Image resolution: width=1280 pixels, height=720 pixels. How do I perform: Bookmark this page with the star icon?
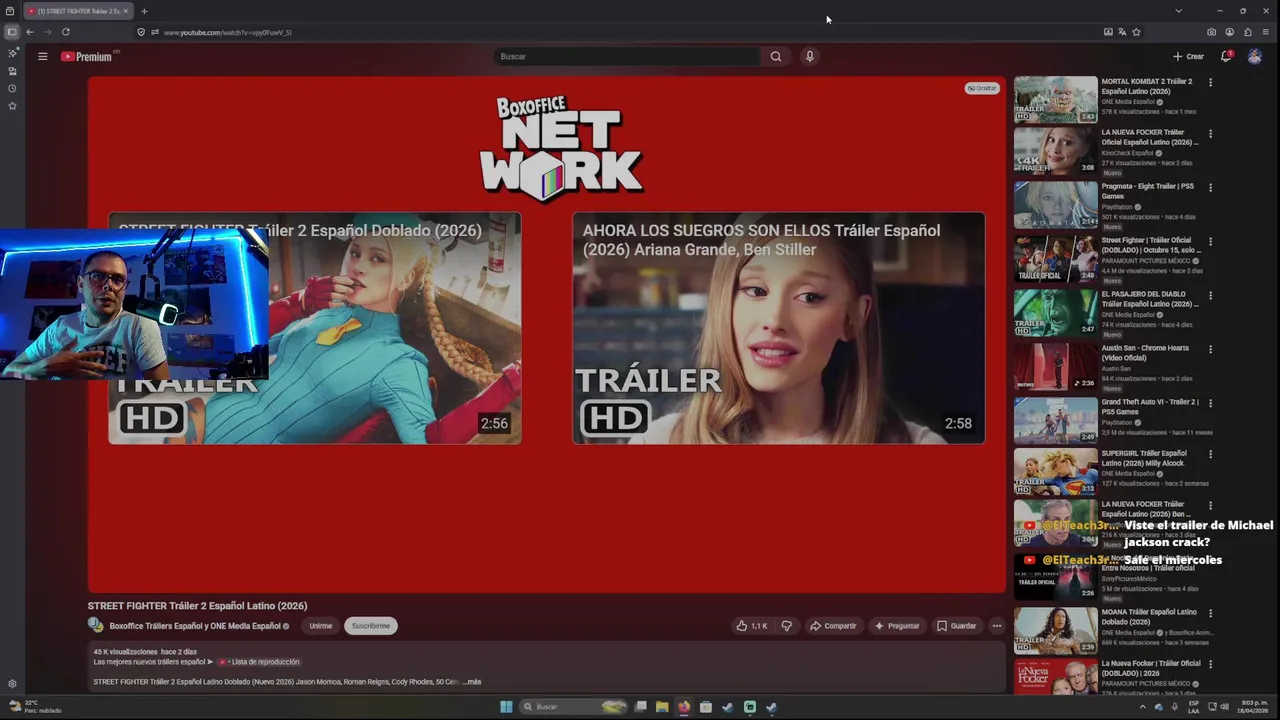tap(1136, 32)
